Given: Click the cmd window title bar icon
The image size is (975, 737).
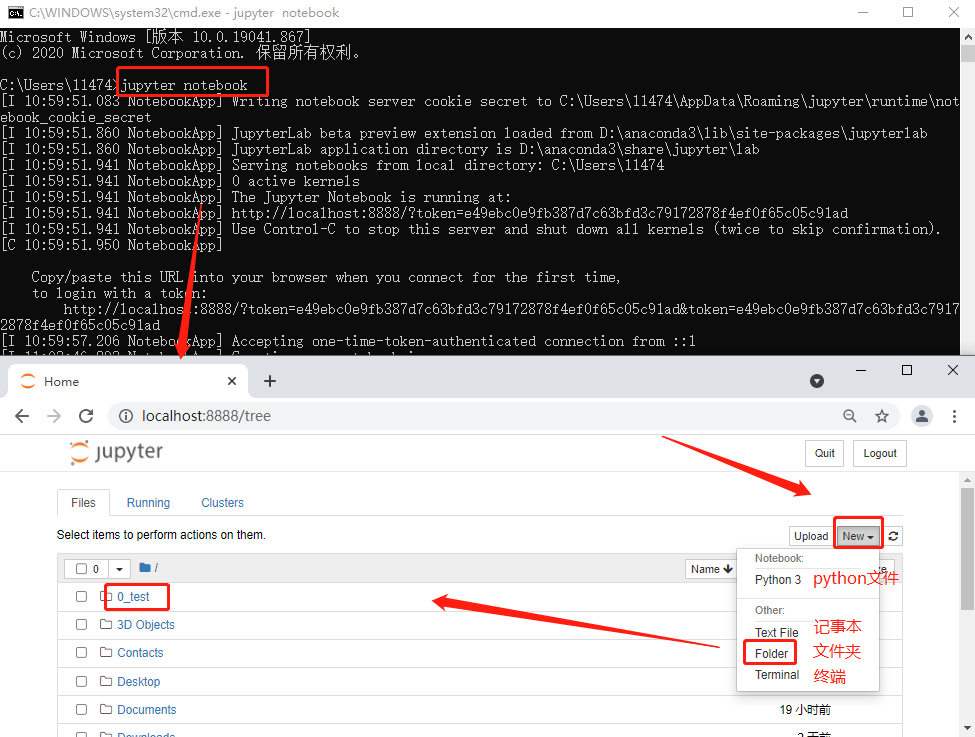Looking at the screenshot, I should (x=16, y=12).
